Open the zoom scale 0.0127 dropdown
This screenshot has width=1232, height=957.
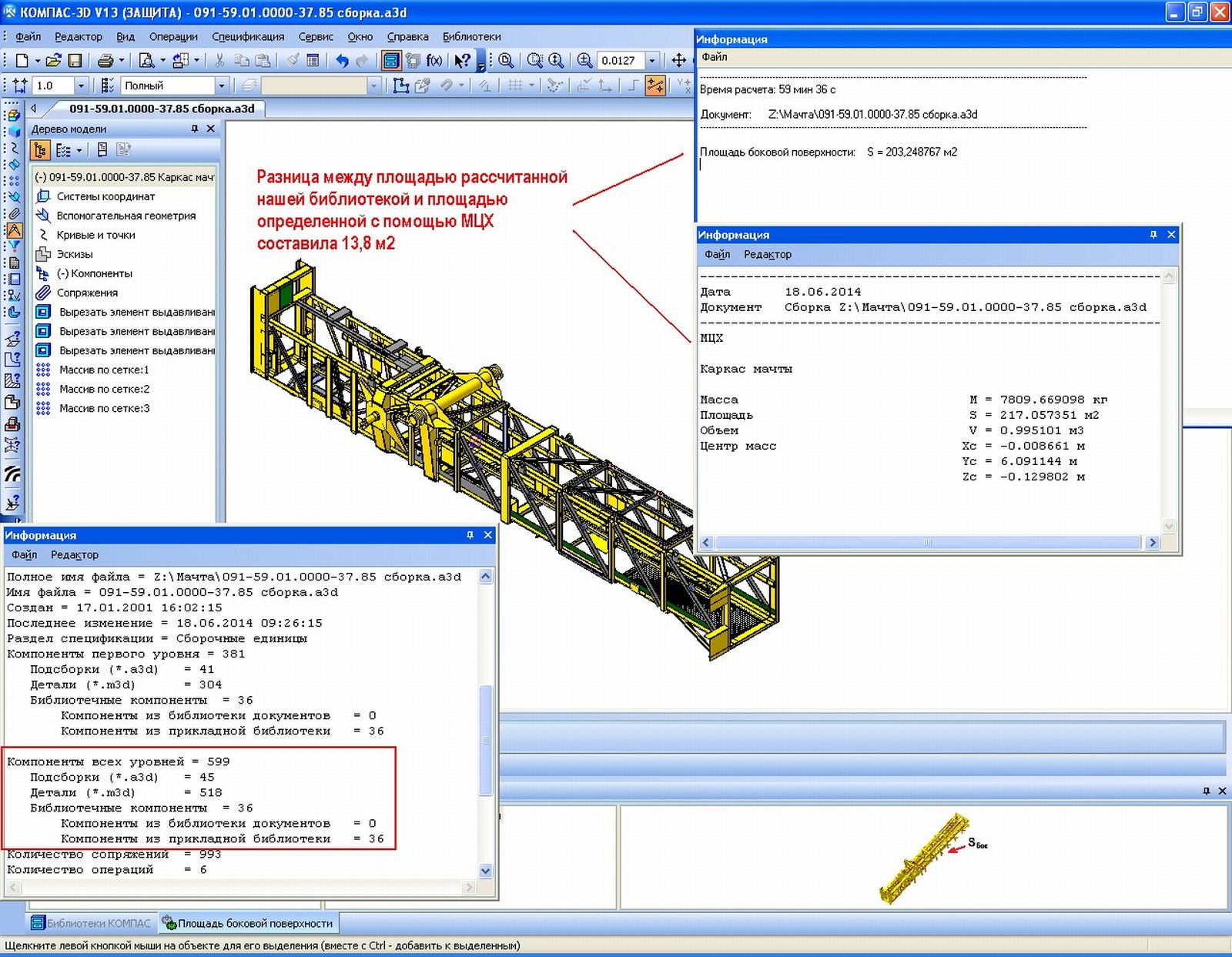tap(652, 60)
